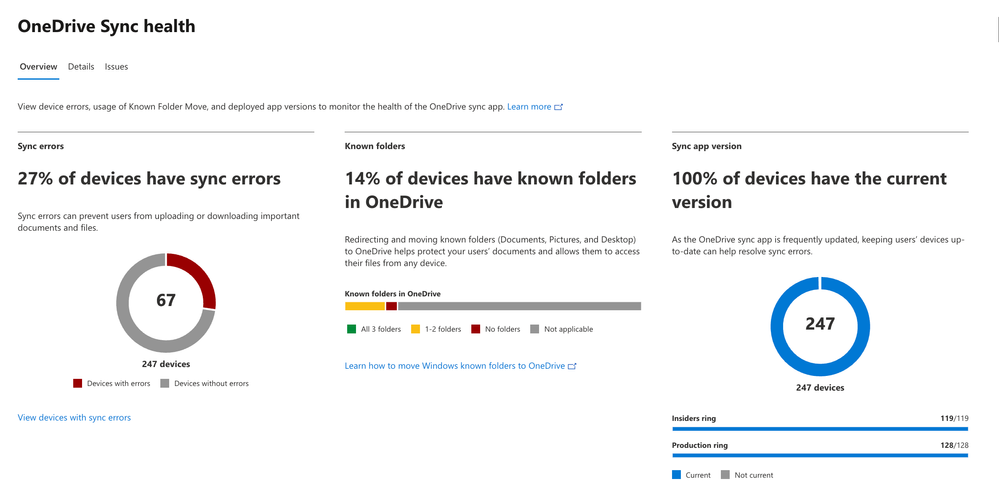This screenshot has height=501, width=999.
Task: Open the external link icon beside Learn more
Action: point(559,107)
